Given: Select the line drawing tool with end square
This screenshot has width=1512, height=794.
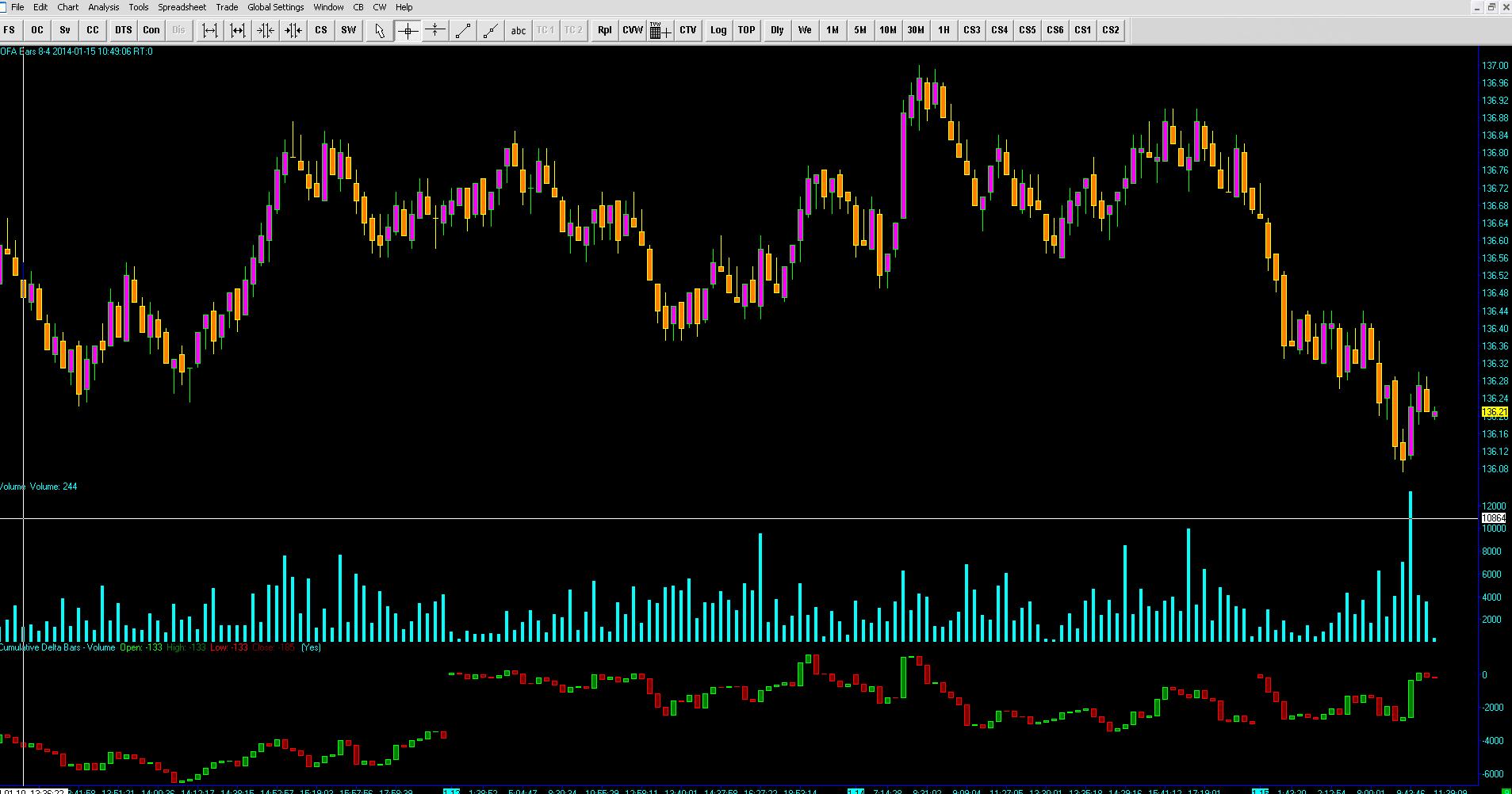Looking at the screenshot, I should point(463,30).
